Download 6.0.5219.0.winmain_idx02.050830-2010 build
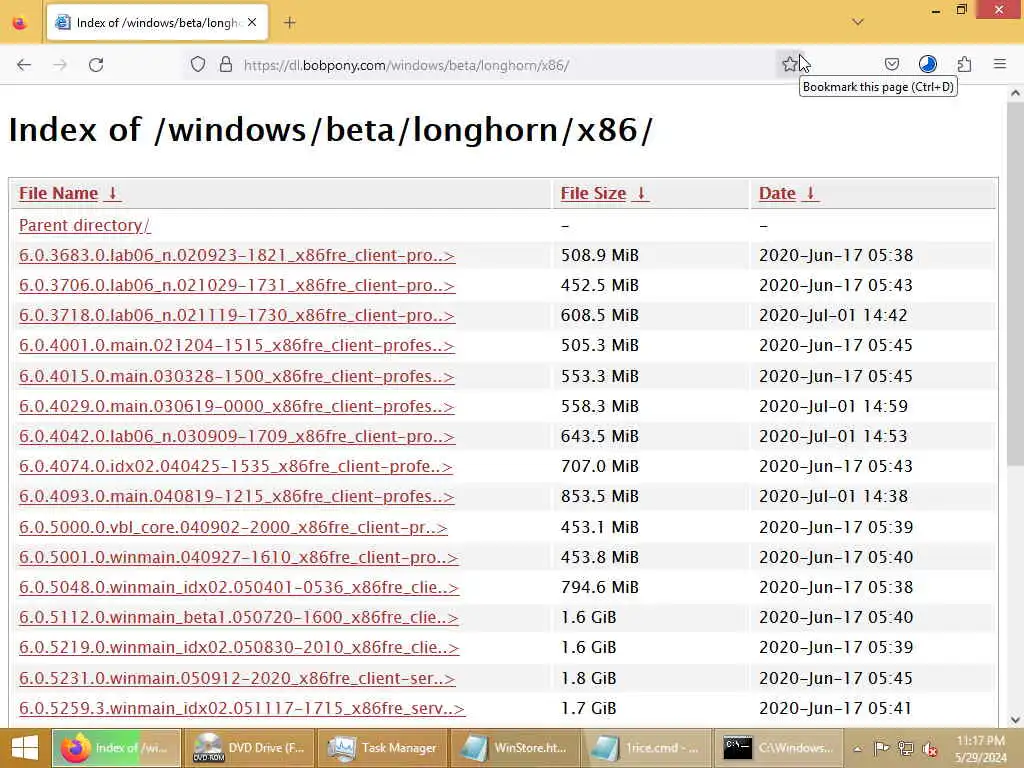This screenshot has height=768, width=1024. point(239,647)
